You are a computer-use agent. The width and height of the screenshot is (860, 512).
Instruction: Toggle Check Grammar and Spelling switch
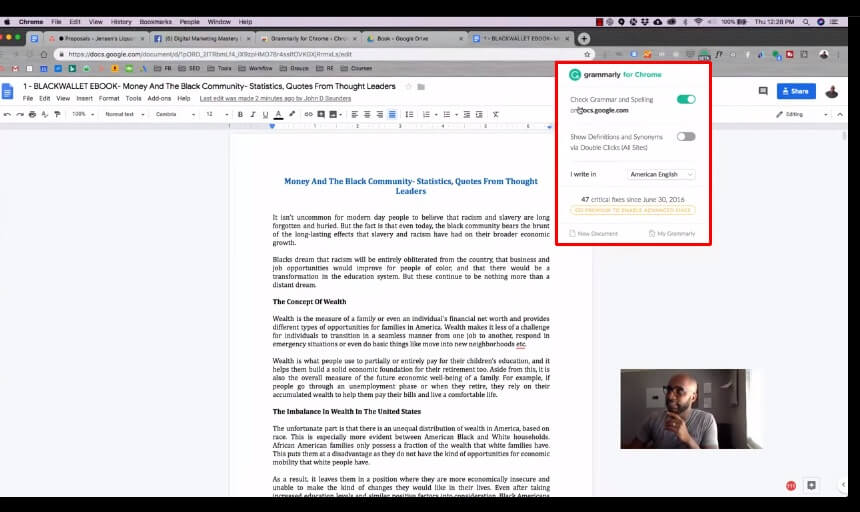686,99
